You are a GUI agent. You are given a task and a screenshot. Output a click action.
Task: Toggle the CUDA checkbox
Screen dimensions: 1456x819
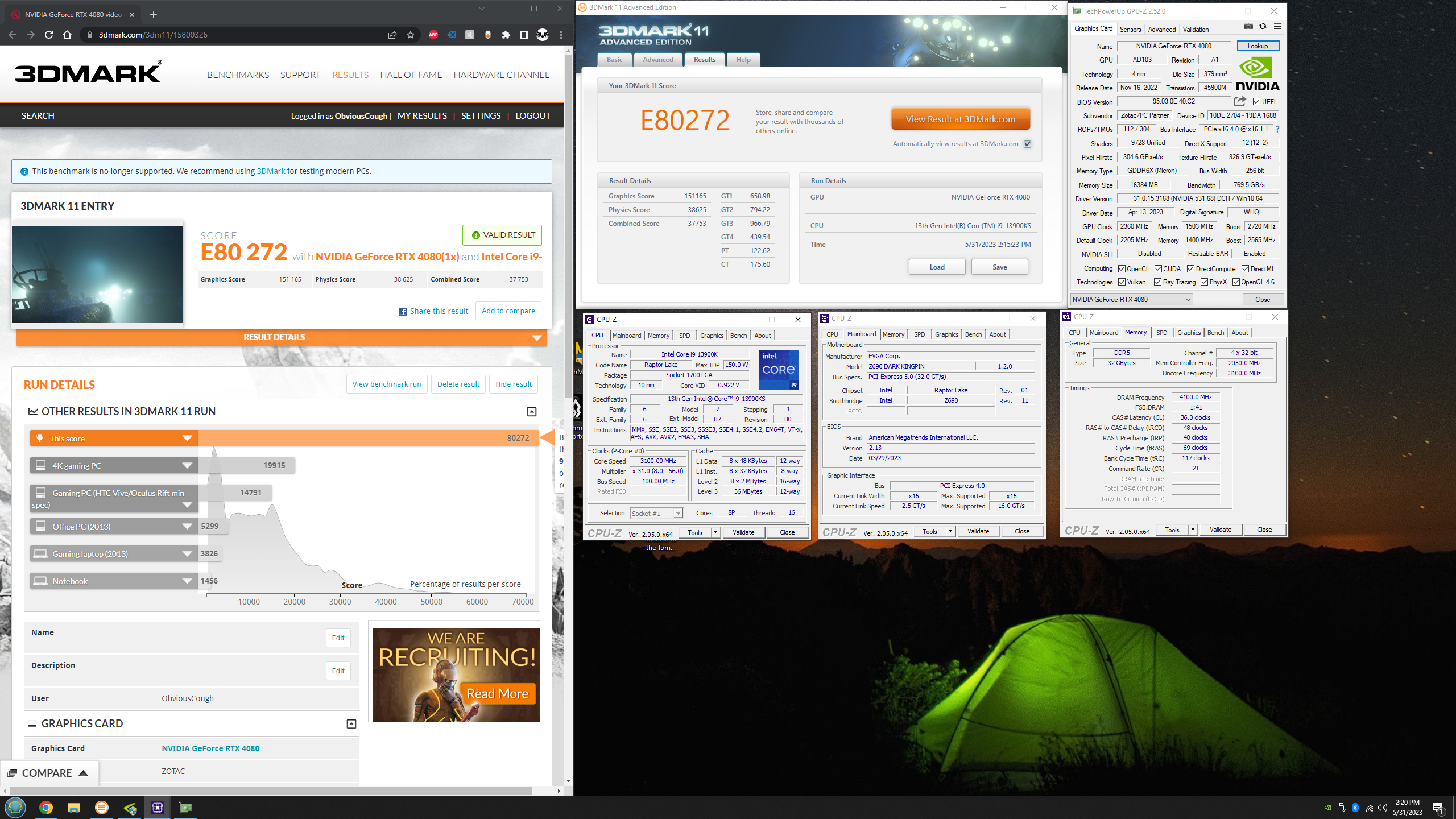tap(1158, 269)
